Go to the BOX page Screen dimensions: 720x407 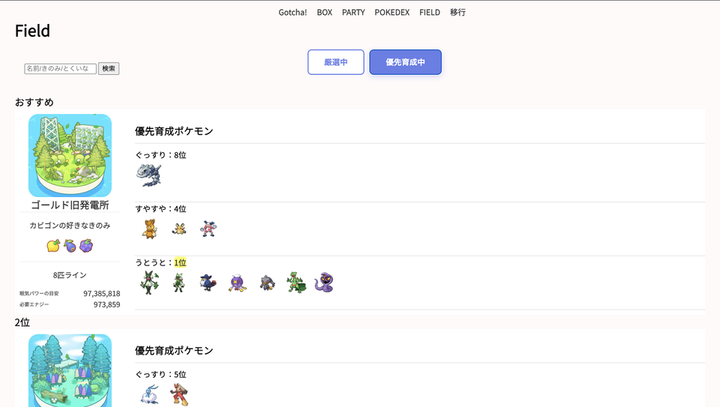pos(324,12)
